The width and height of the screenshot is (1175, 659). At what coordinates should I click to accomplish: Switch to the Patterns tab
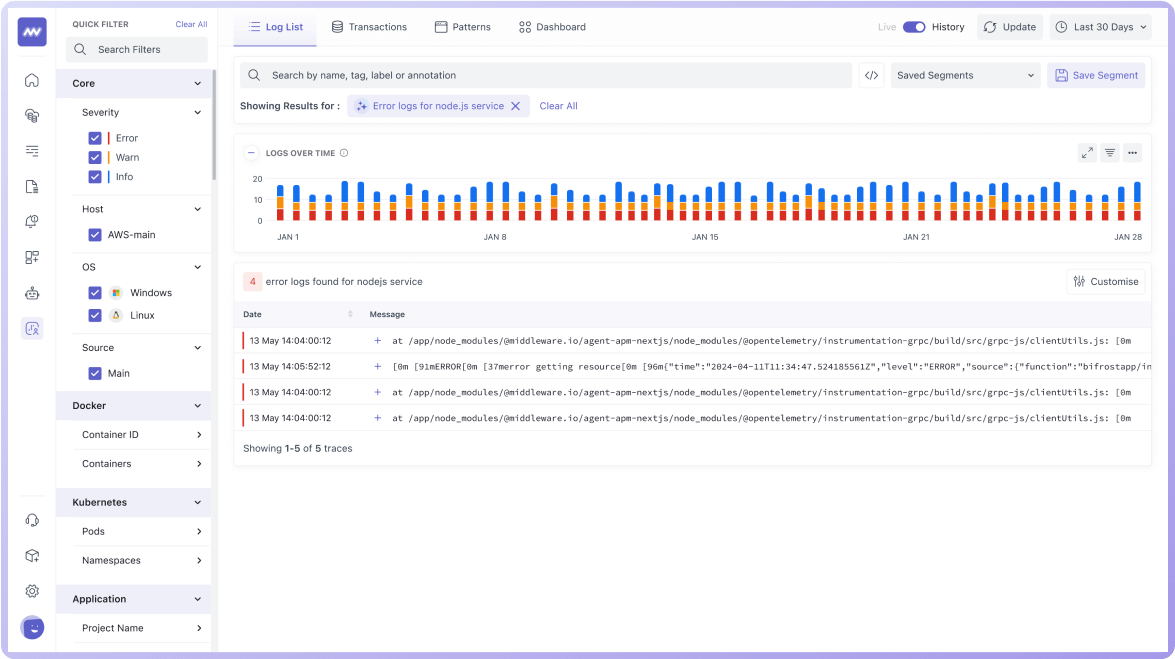[x=462, y=27]
